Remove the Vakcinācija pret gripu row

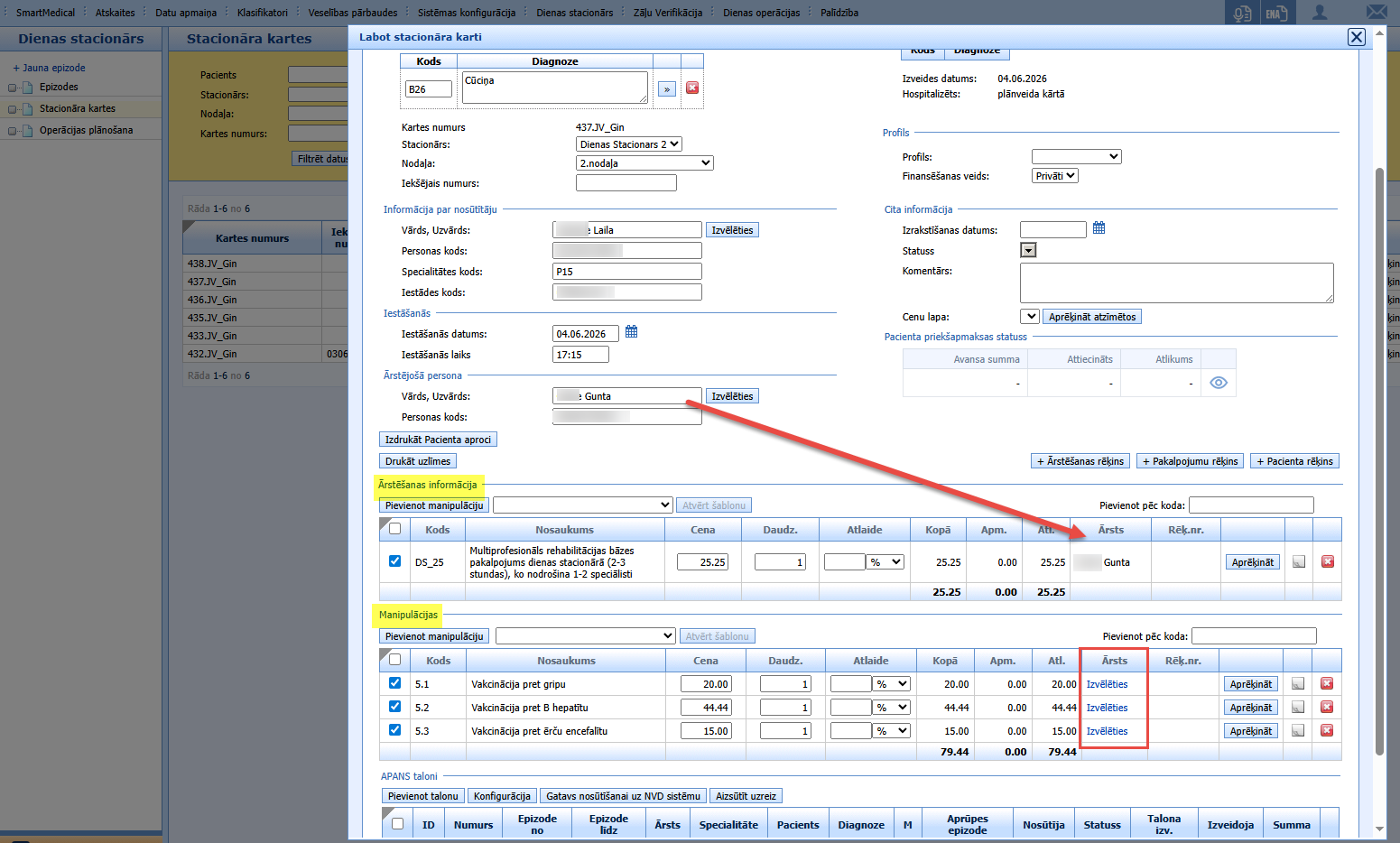click(1327, 683)
